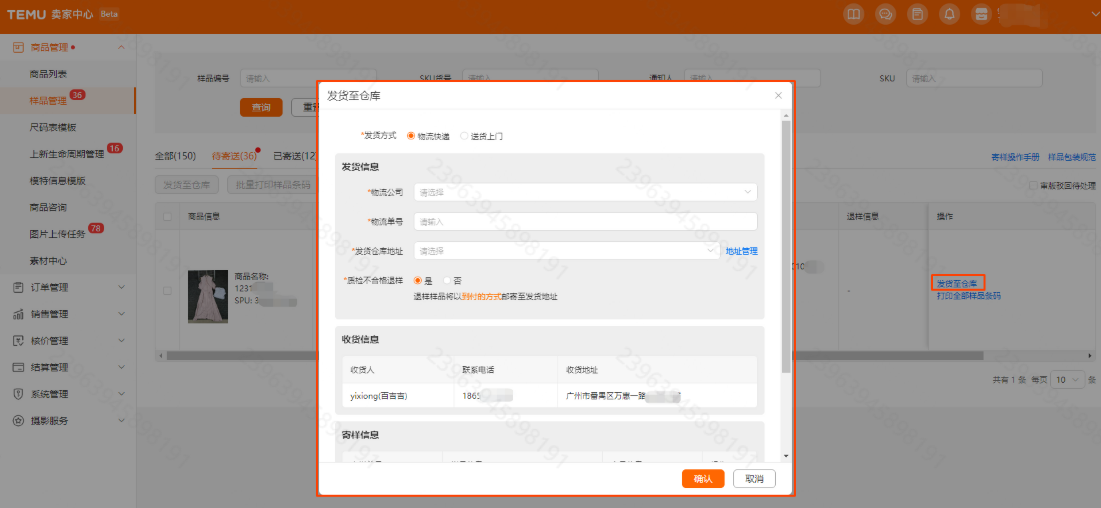The width and height of the screenshot is (1101, 508).
Task: Click the 核价管理 sidebar icon
Action: pos(18,341)
